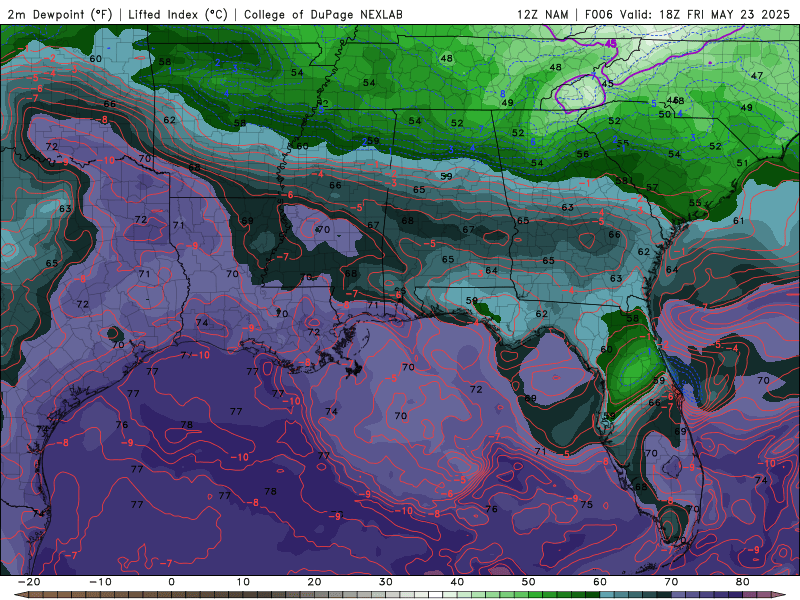Click the "Lifted Index (°C)" header label
The width and height of the screenshot is (800, 600).
point(177,15)
